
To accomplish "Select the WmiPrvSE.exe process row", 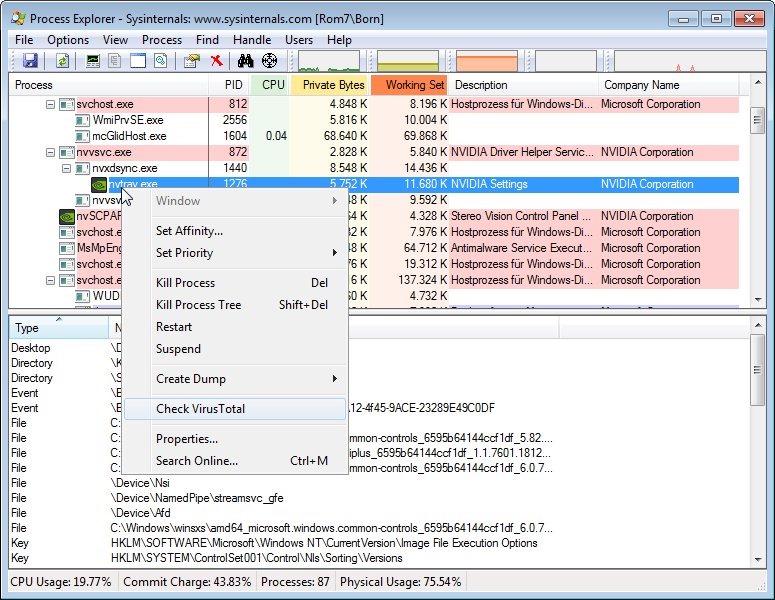I will 374,120.
